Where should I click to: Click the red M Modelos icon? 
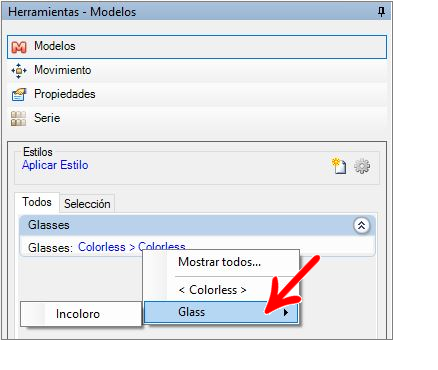click(x=19, y=47)
